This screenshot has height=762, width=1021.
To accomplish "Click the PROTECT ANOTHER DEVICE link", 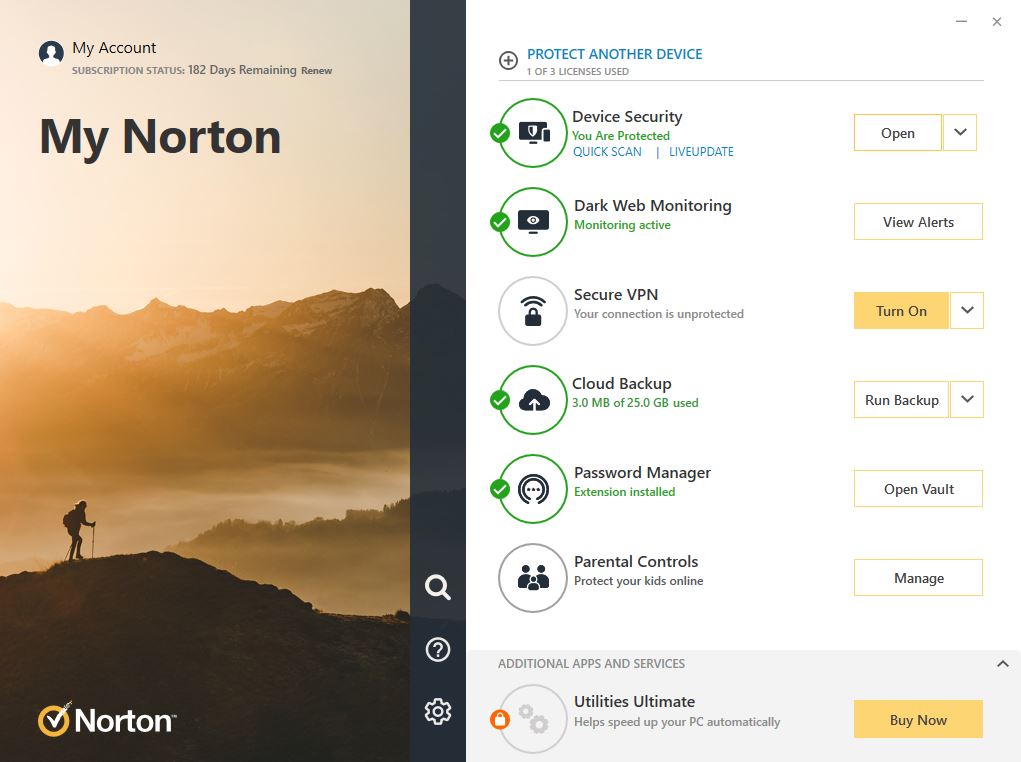I will coord(615,54).
